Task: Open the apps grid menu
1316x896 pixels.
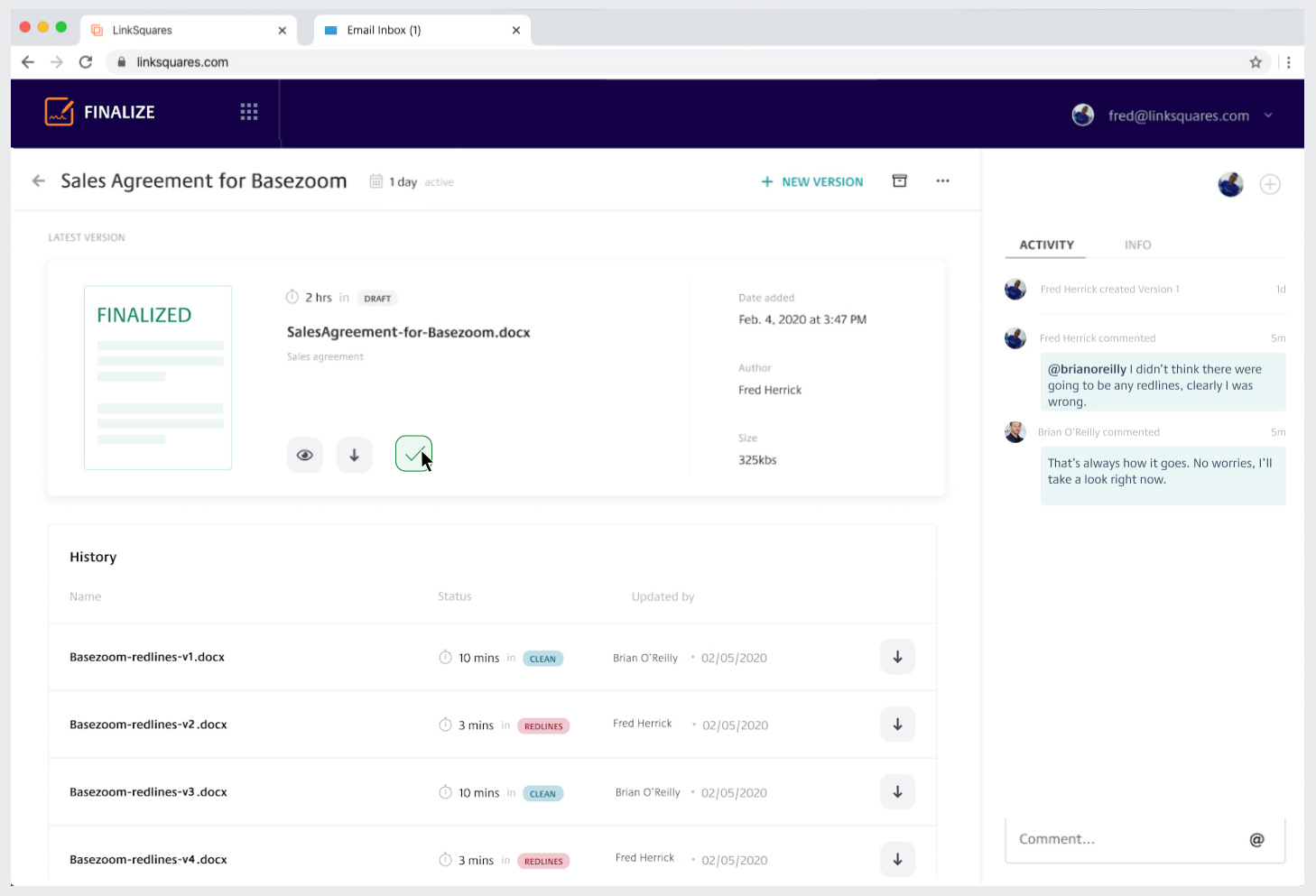Action: click(249, 112)
